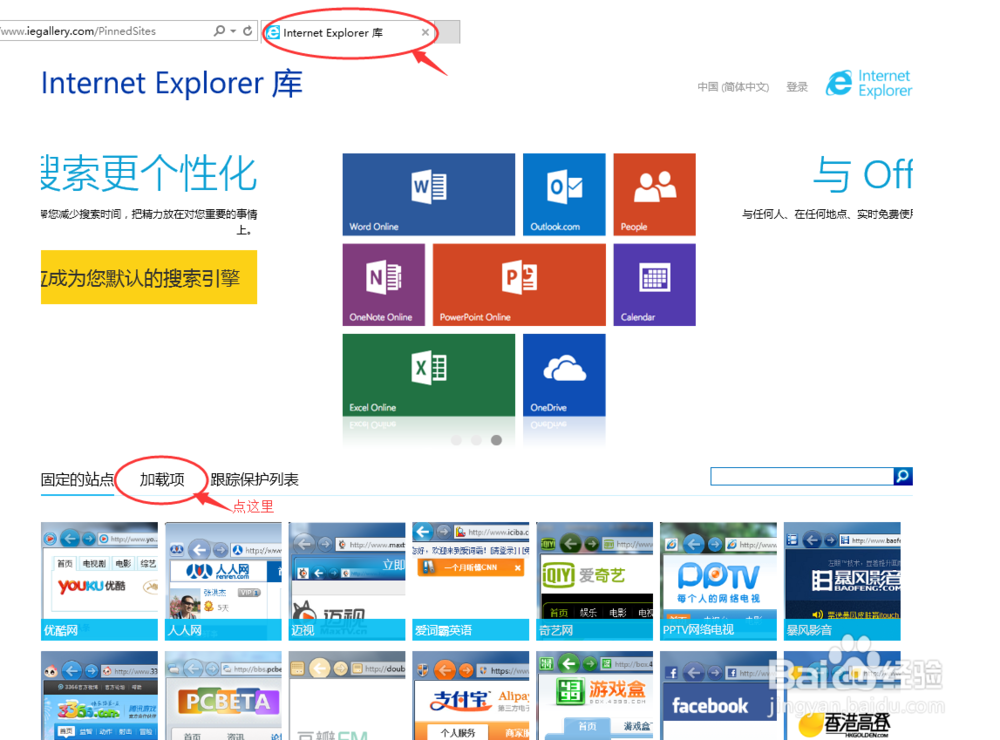Screen dimensions: 1000x740
Task: Open the 豆瓣FM site thumbnail
Action: coord(346,695)
